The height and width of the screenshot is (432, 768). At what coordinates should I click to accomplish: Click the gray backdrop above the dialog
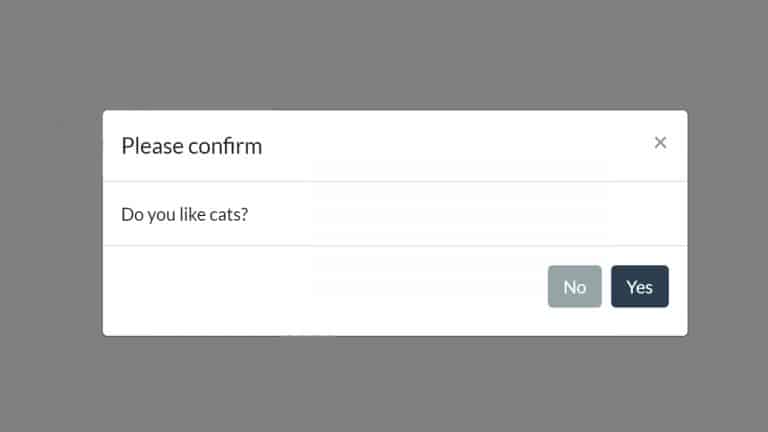384,55
